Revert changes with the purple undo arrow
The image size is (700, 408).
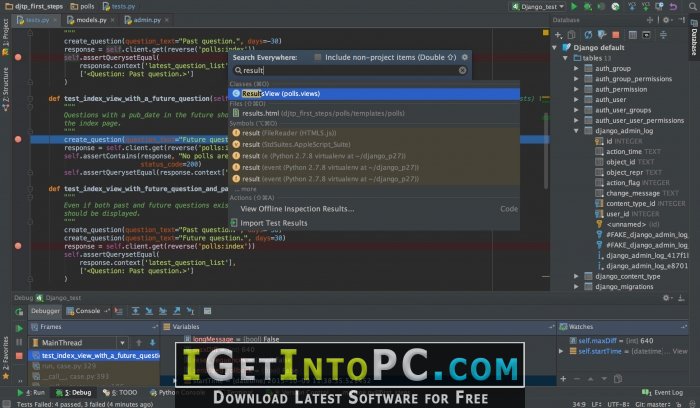coord(673,6)
